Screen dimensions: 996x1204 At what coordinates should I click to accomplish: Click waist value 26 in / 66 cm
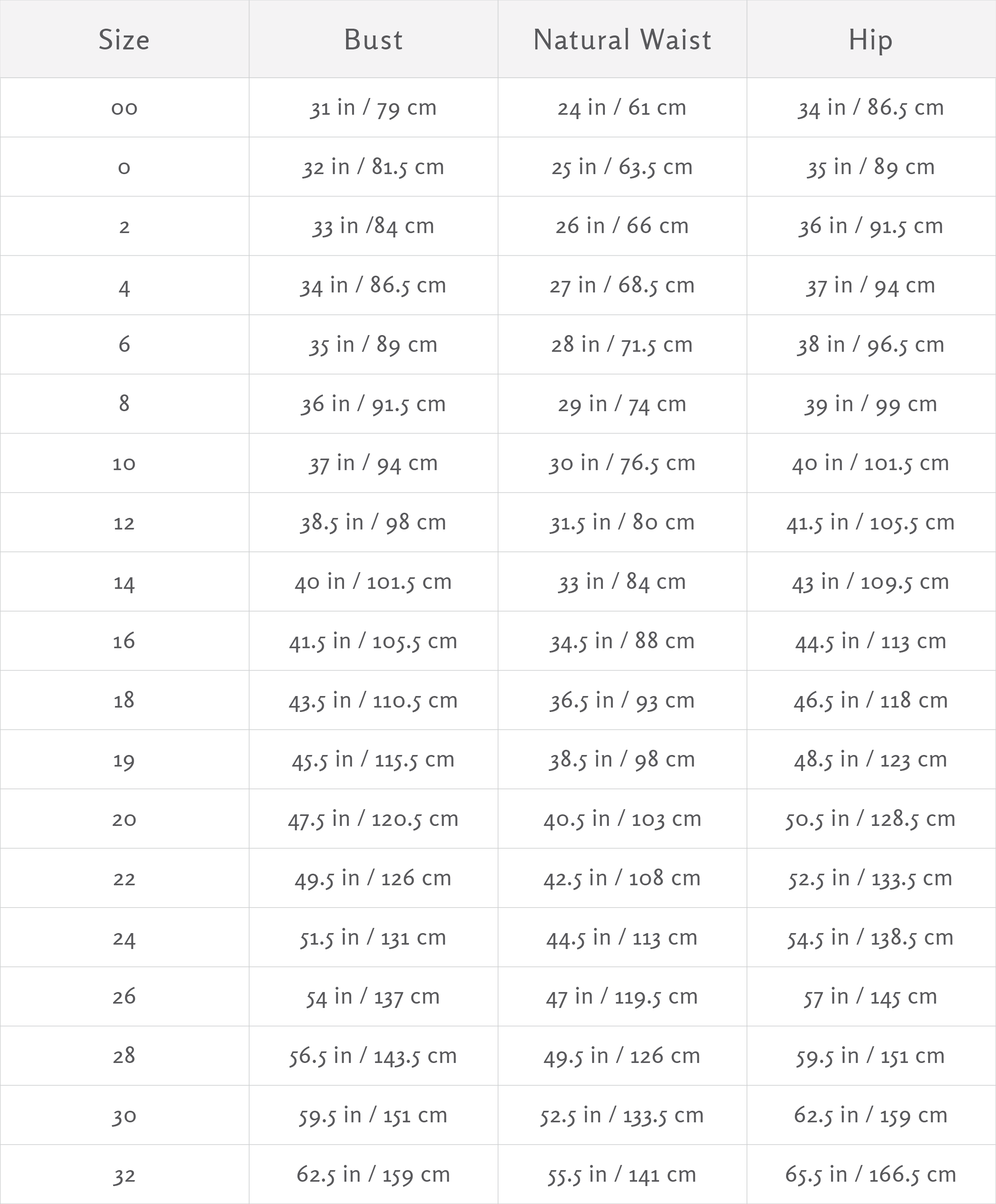tap(622, 226)
